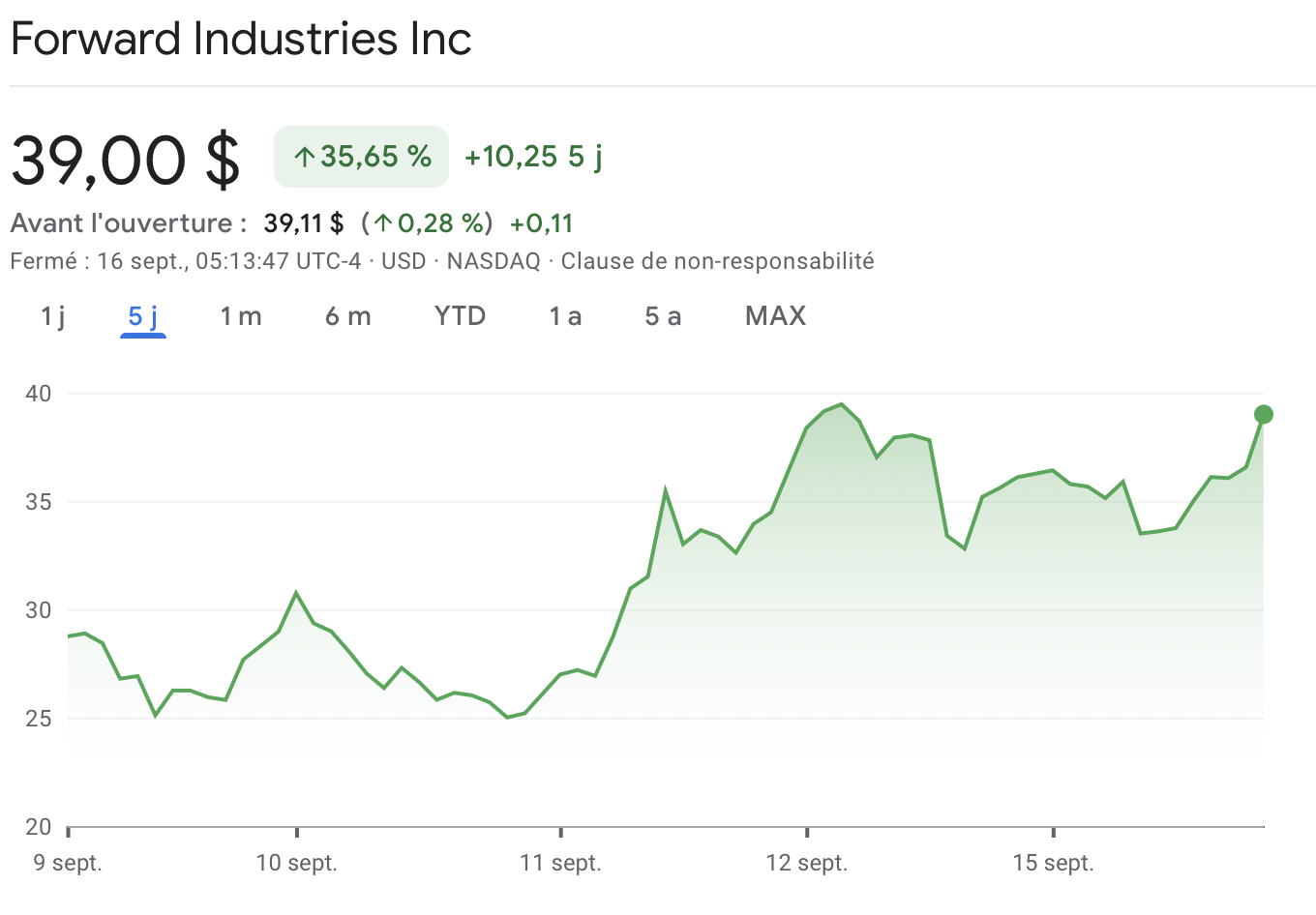Click the Forward Industries Inc title
Image resolution: width=1316 pixels, height=915 pixels.
point(241,40)
